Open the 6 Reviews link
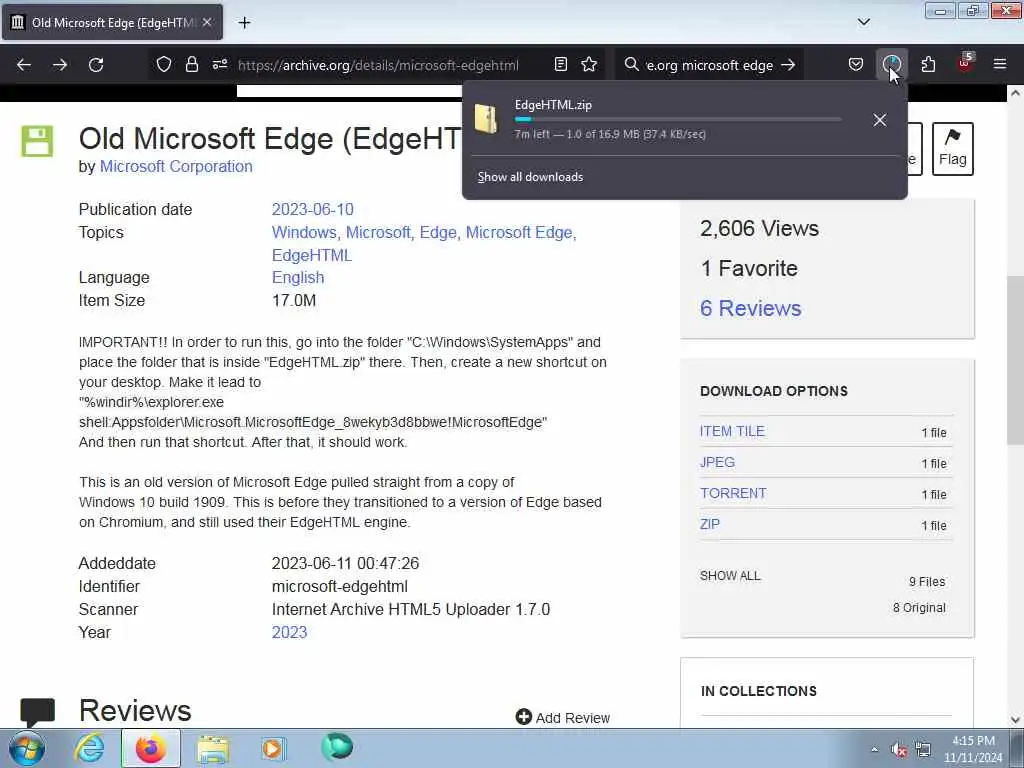This screenshot has height=768, width=1024. [x=750, y=308]
